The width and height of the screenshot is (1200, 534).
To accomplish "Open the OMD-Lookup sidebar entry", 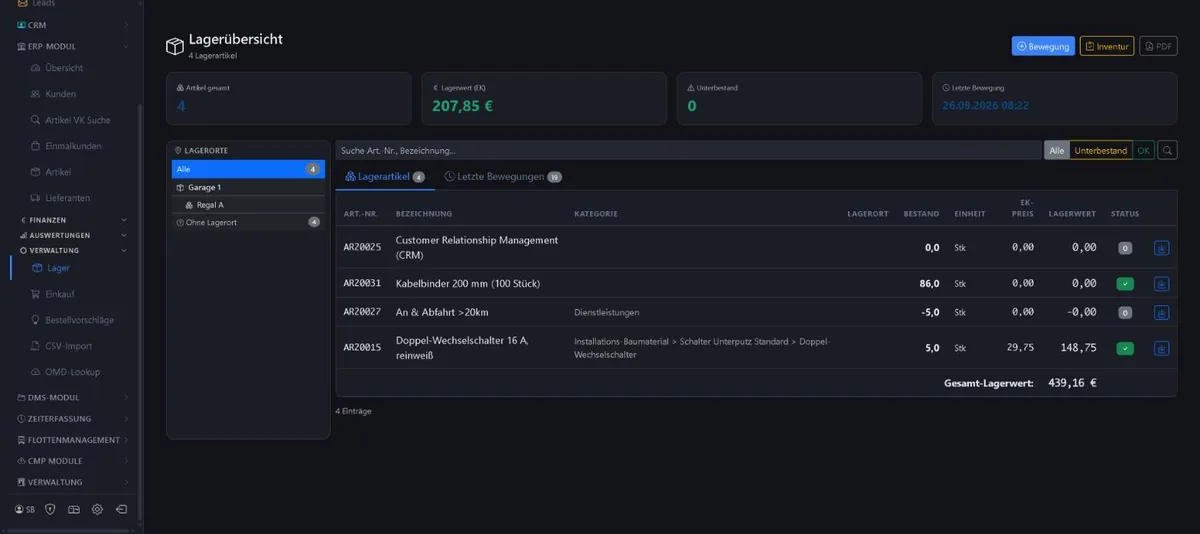I will pos(72,372).
